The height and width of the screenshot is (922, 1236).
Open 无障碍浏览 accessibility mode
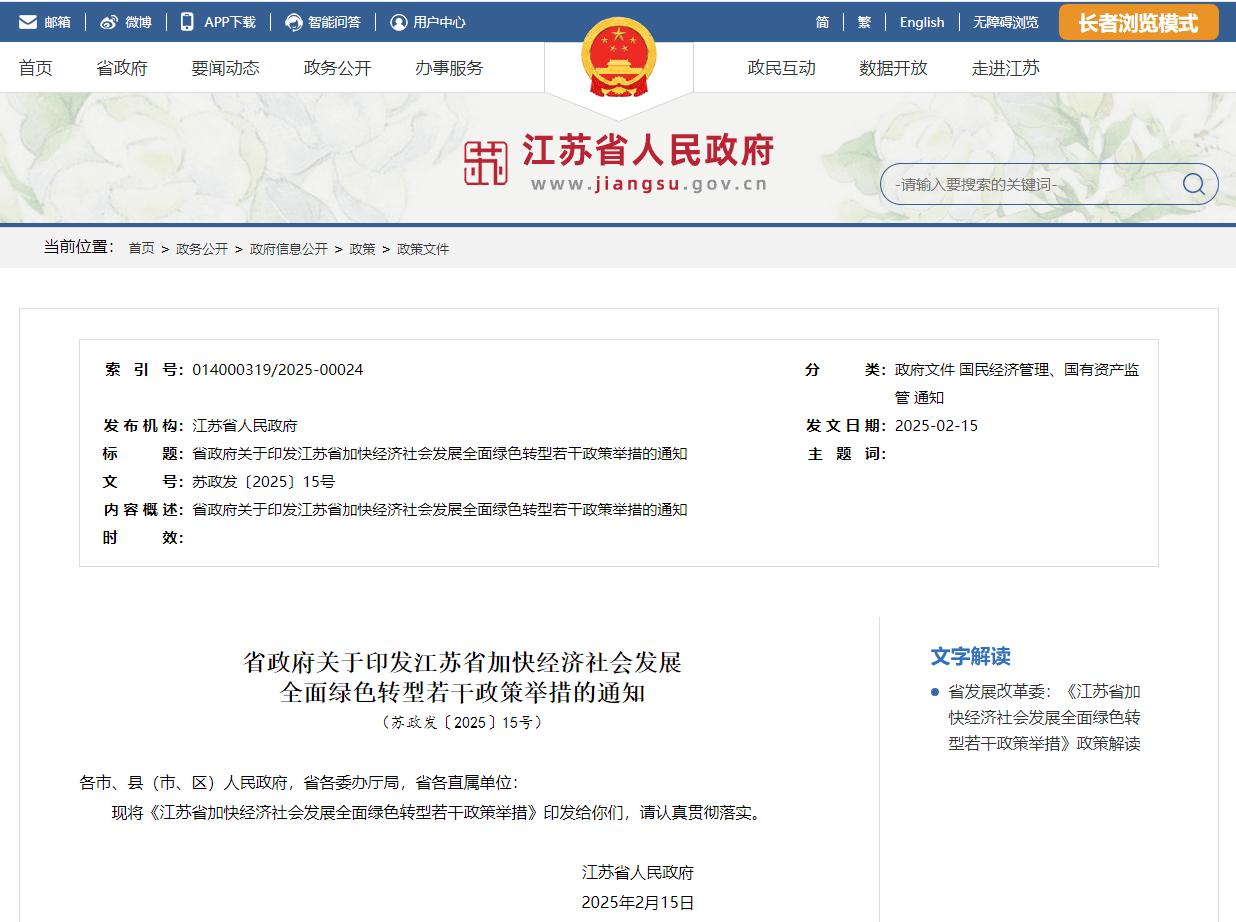pyautogui.click(x=1005, y=22)
